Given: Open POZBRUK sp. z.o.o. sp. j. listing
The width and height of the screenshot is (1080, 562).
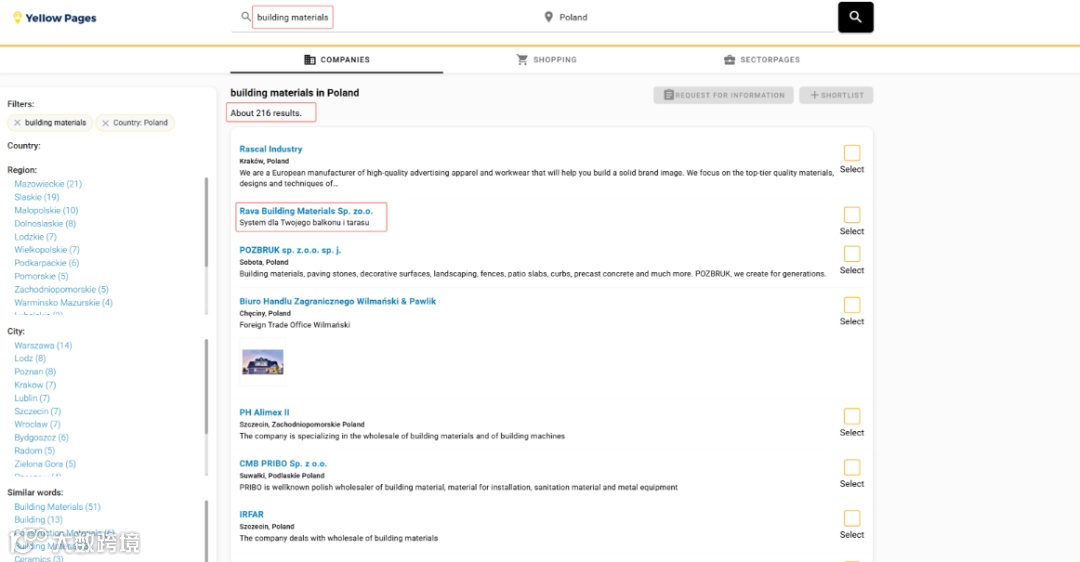Looking at the screenshot, I should (x=290, y=250).
